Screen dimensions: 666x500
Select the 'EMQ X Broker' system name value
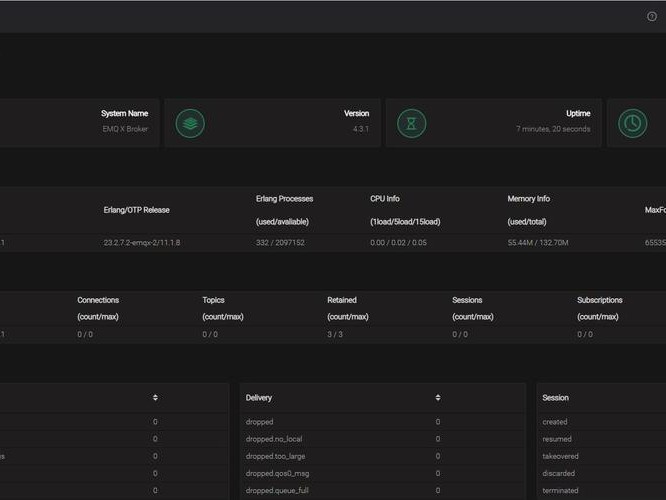point(125,129)
